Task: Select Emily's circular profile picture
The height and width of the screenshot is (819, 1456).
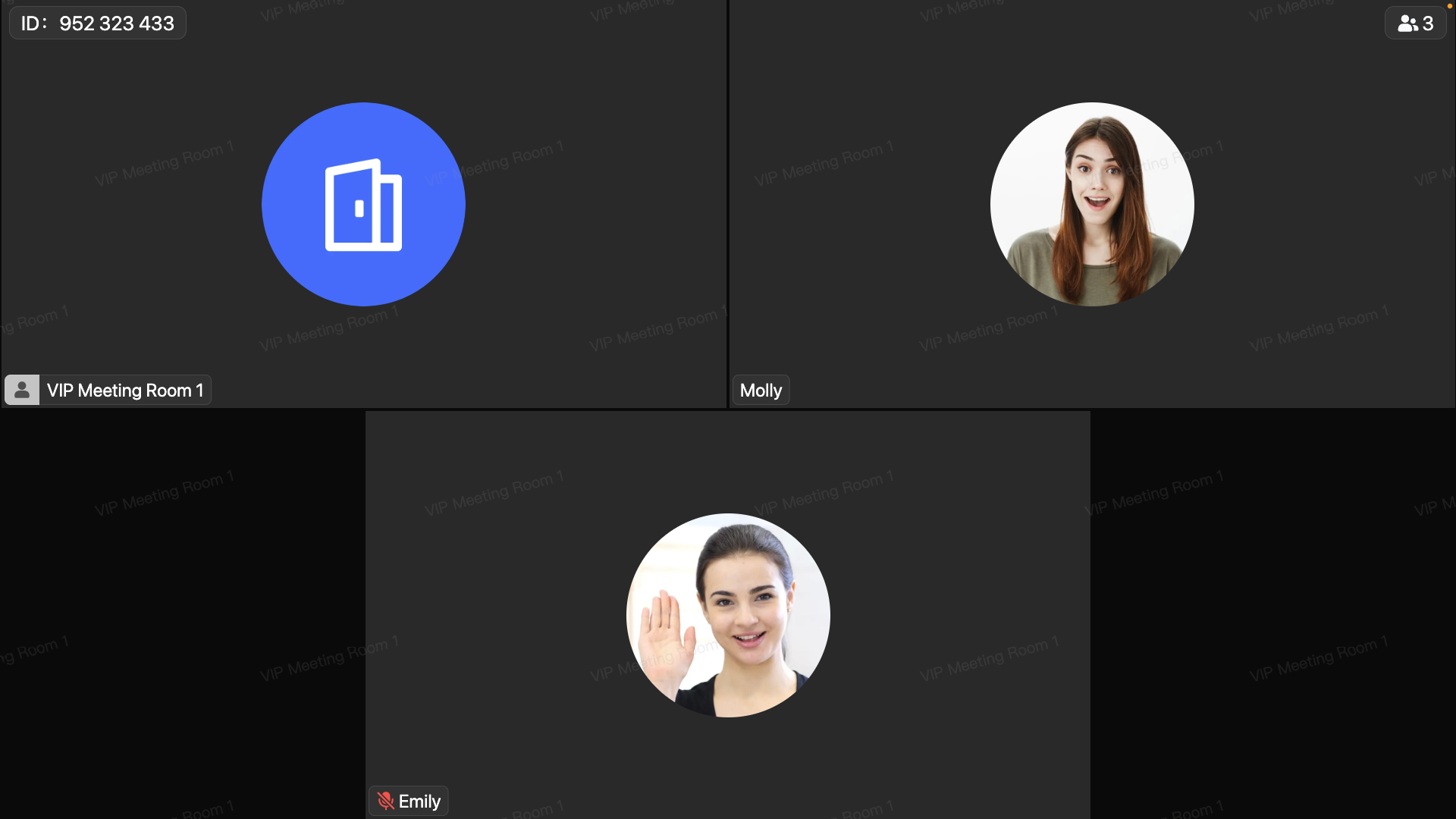Action: point(727,614)
